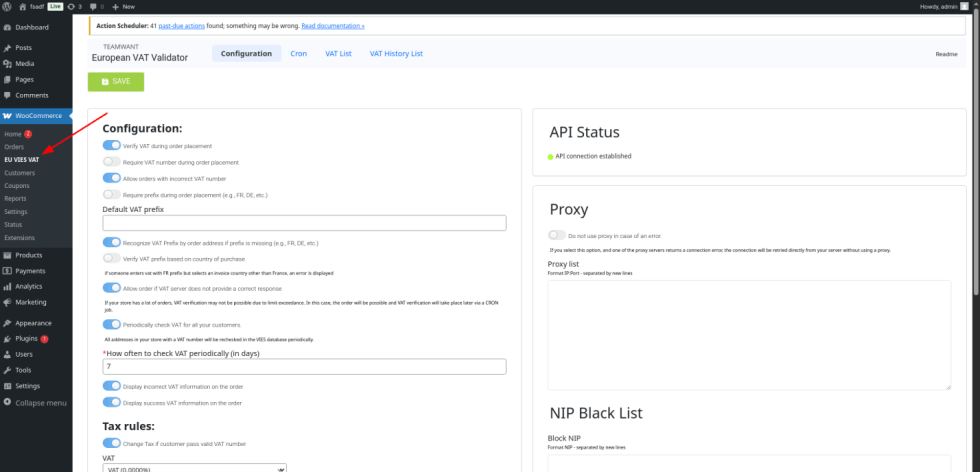This screenshot has height=472, width=980.
Task: Click the WordPress logo icon in admin bar
Action: (7, 6)
